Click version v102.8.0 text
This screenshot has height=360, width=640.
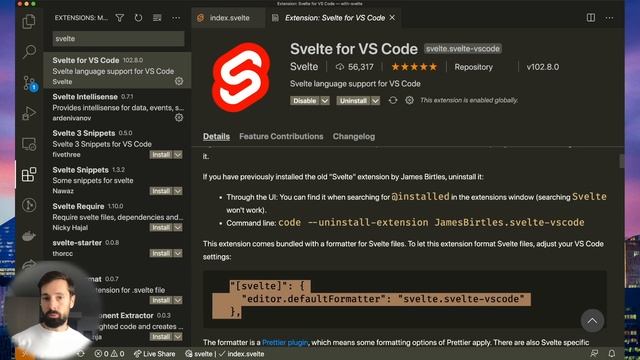[543, 67]
